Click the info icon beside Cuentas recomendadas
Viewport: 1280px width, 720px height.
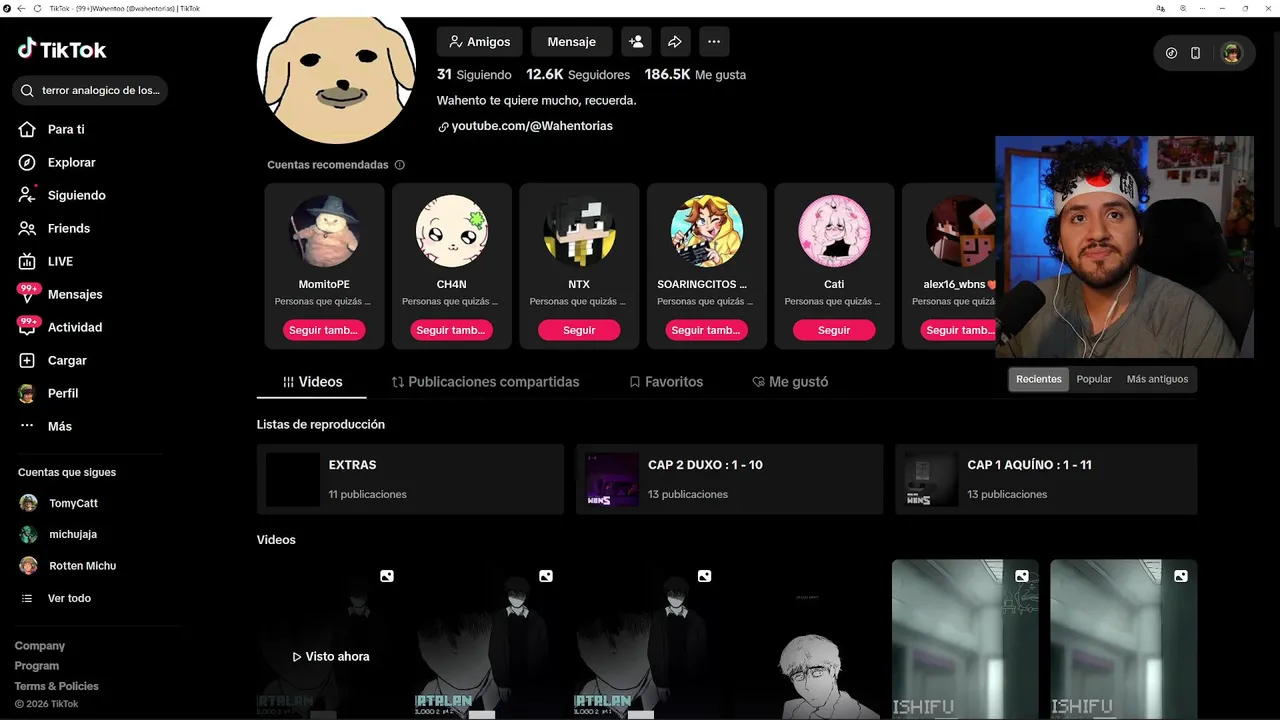point(400,165)
